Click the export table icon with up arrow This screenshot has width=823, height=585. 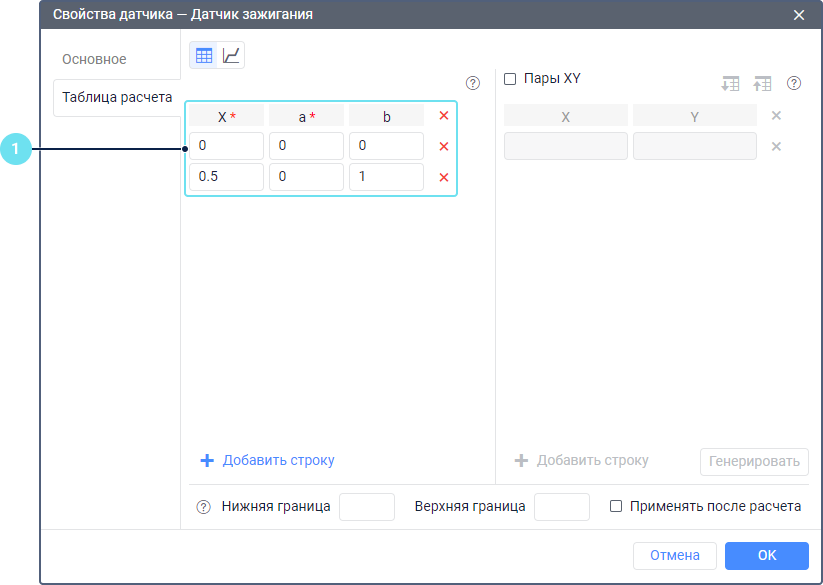click(763, 84)
